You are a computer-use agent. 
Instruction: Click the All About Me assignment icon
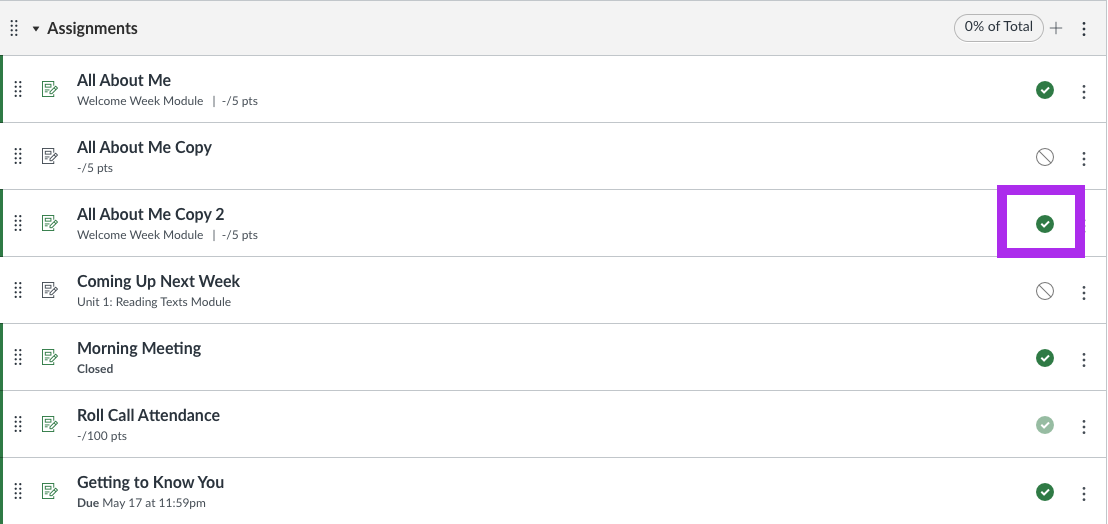click(x=49, y=89)
